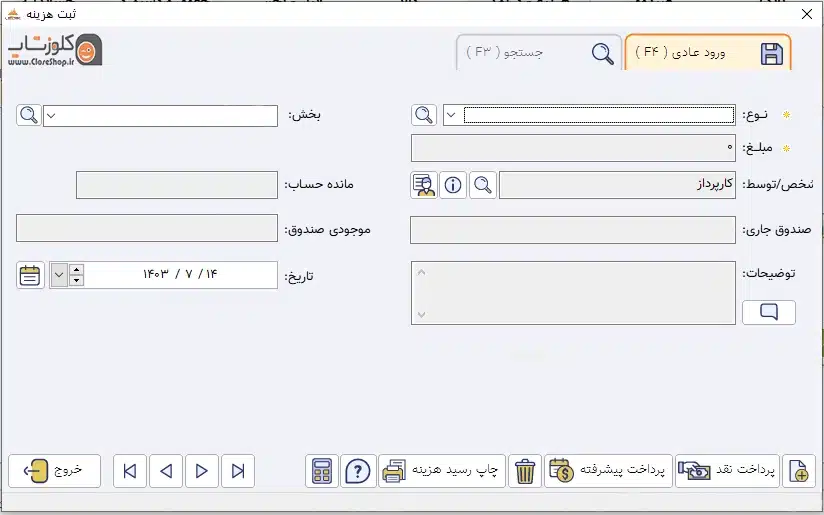824x515 pixels.
Task: Open the comment bubble button under توضیحات
Action: 769,312
